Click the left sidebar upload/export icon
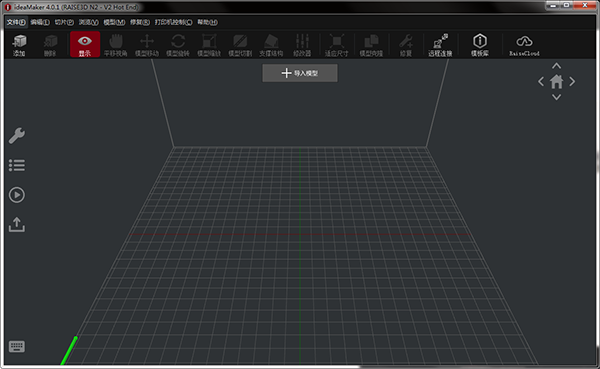Screen dimensions: 600x369 pos(17,224)
